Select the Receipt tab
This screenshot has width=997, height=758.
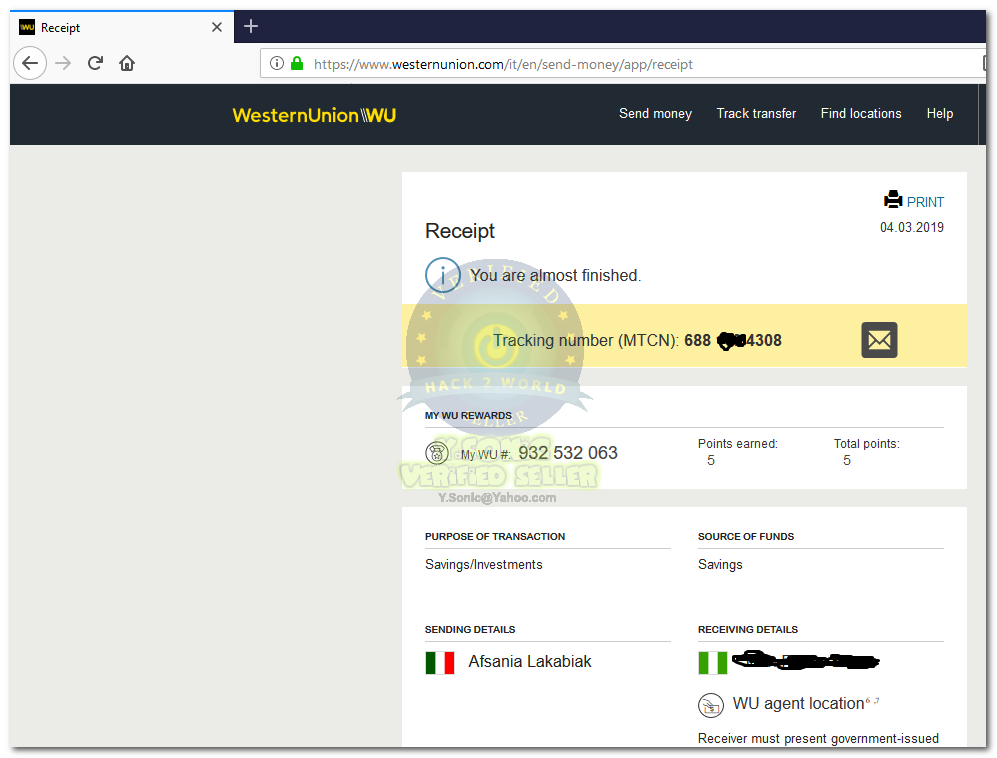(122, 27)
